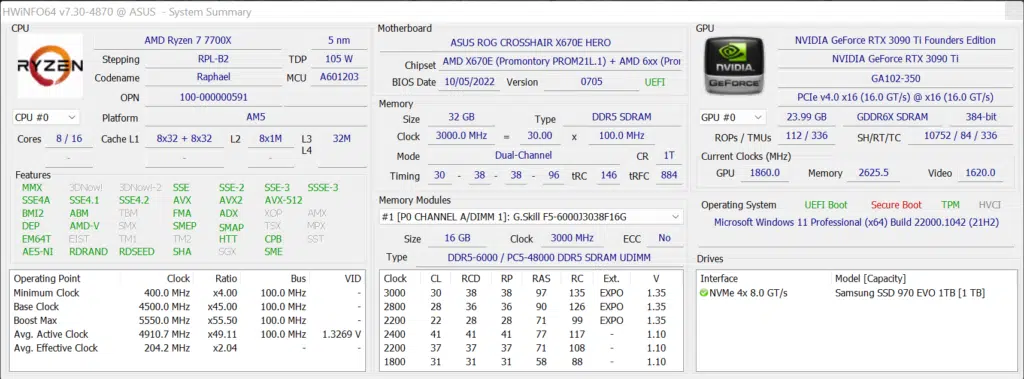Click the 8 / 16 cores value
Viewport: 1024px width, 379px height.
(69, 139)
